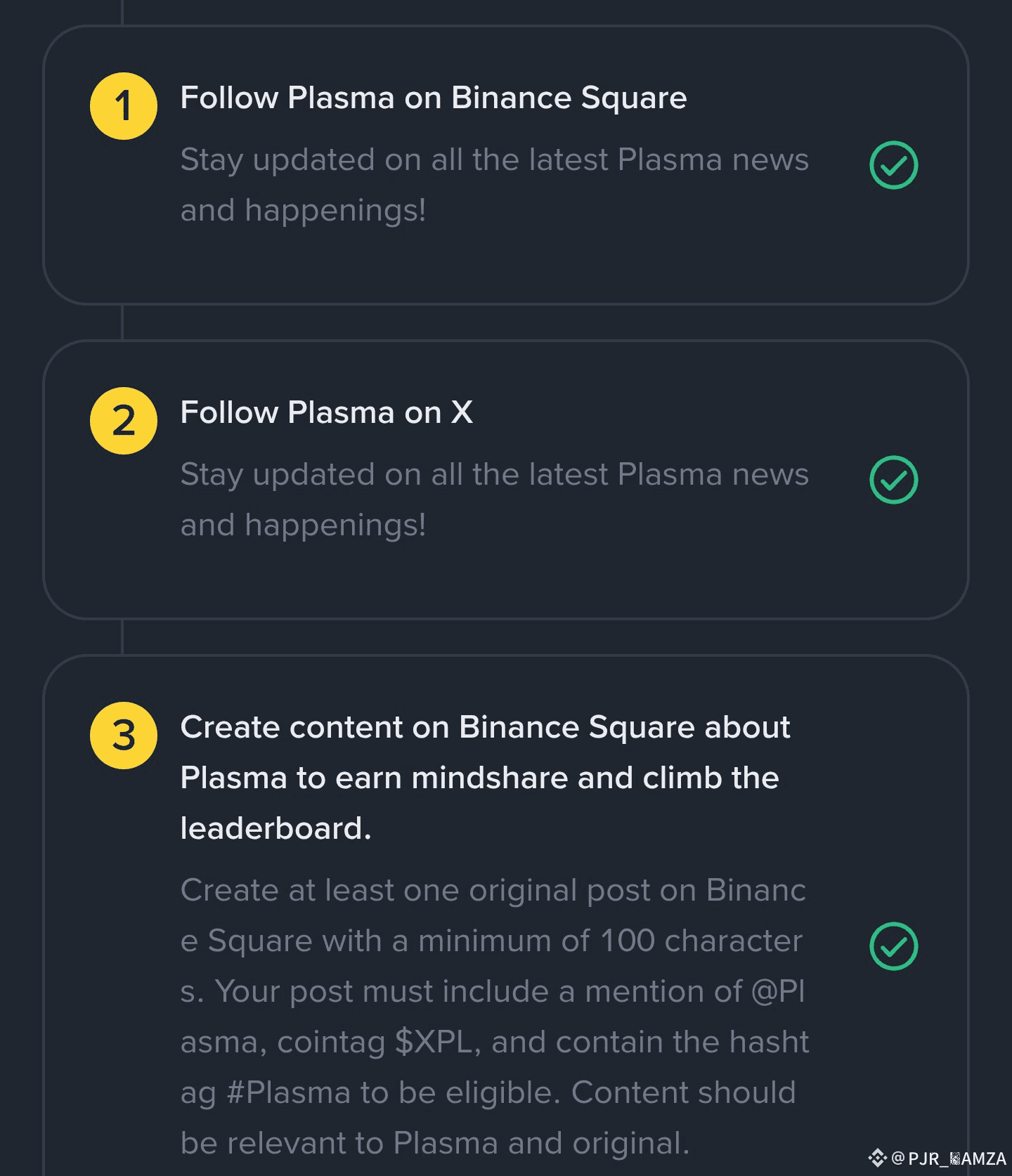Open the "Follow Plasma on Binance Square" title
The width and height of the screenshot is (1012, 1176).
[x=433, y=98]
